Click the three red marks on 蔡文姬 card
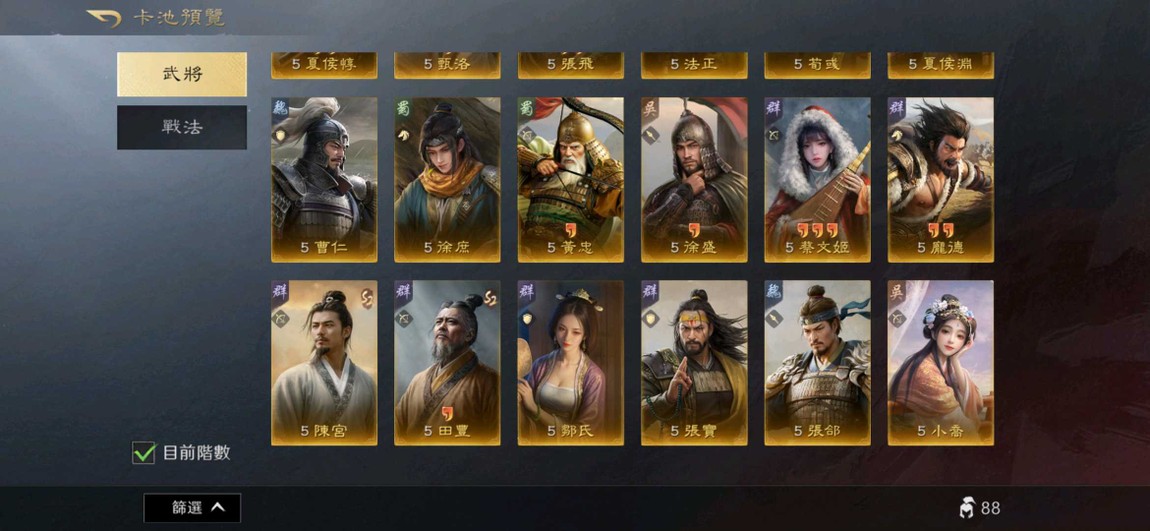Screen dimensions: 1150x531 point(817,230)
